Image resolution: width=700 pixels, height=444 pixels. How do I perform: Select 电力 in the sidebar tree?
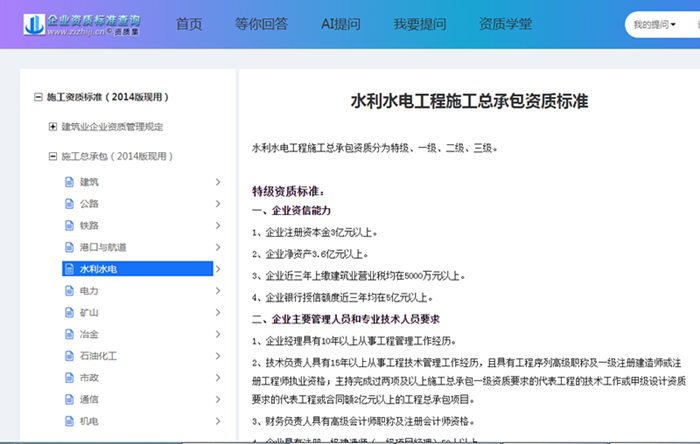point(89,291)
